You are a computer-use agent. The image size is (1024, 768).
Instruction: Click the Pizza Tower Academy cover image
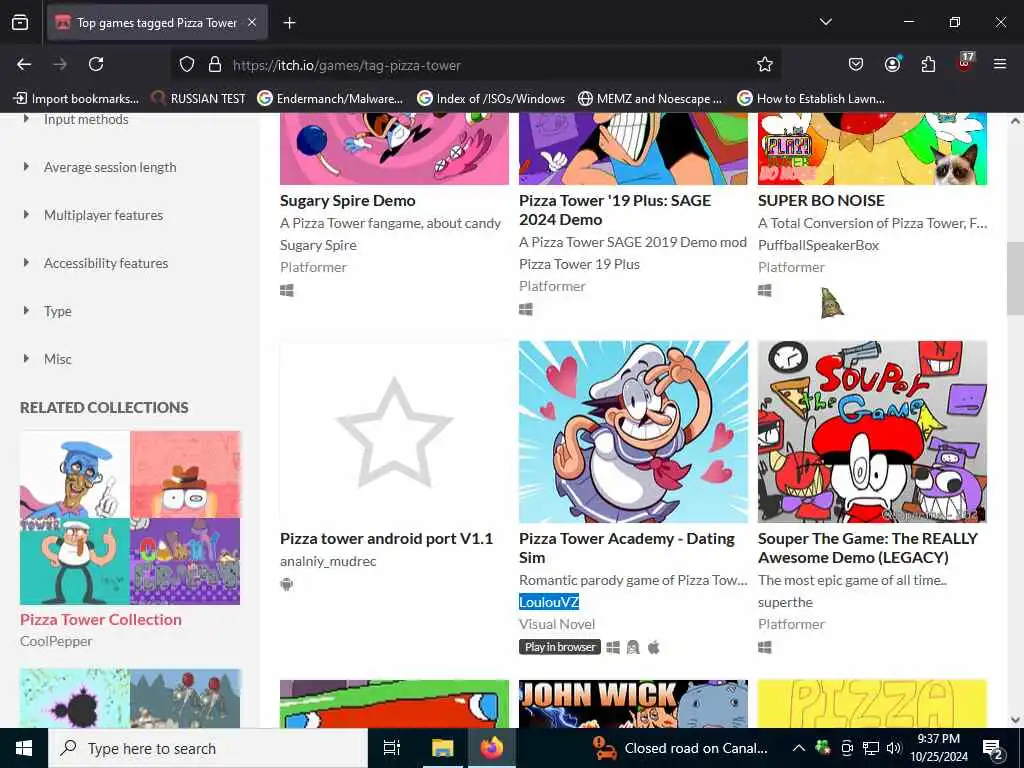(633, 431)
